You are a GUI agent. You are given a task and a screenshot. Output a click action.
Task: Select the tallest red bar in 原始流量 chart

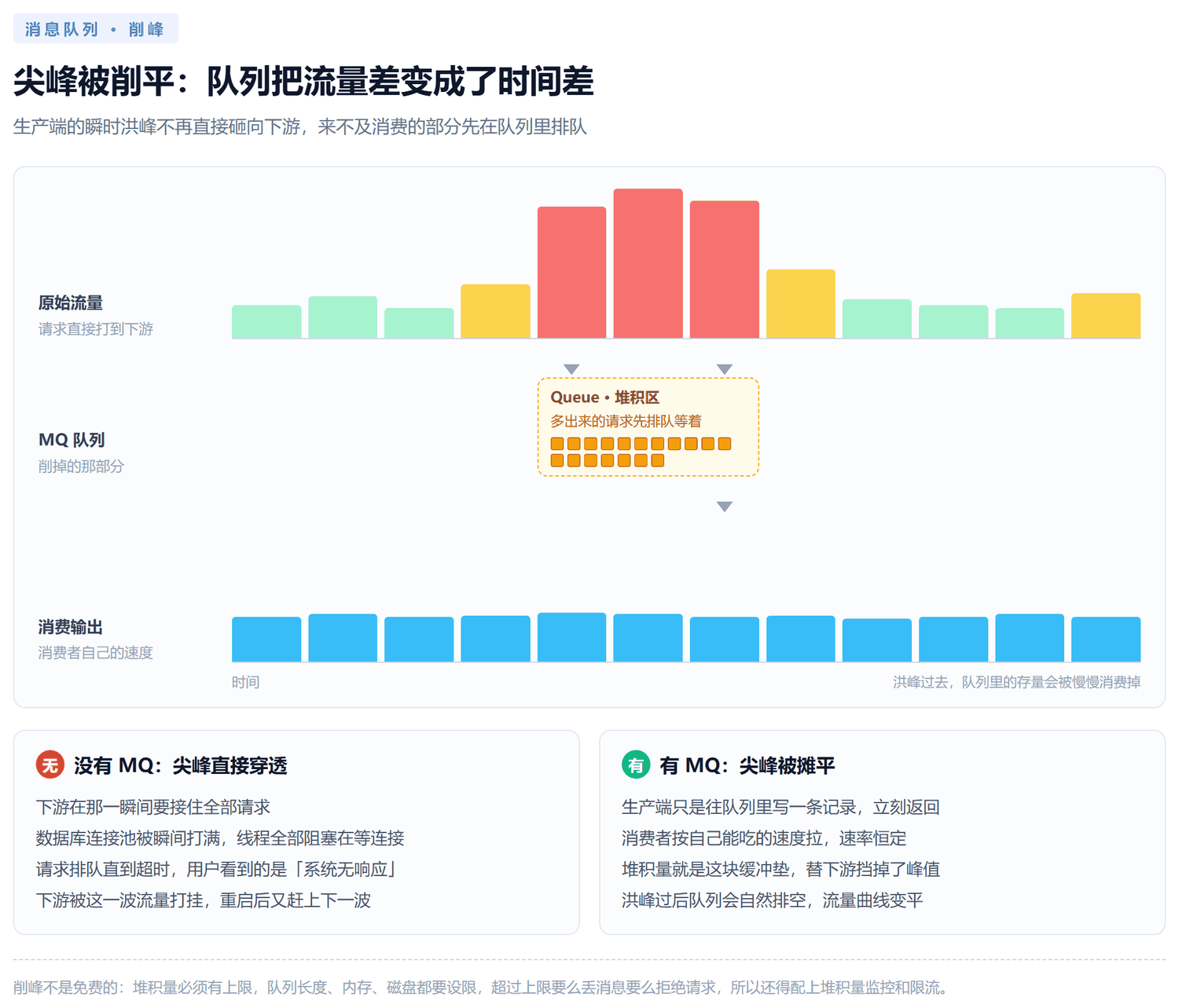(x=648, y=263)
